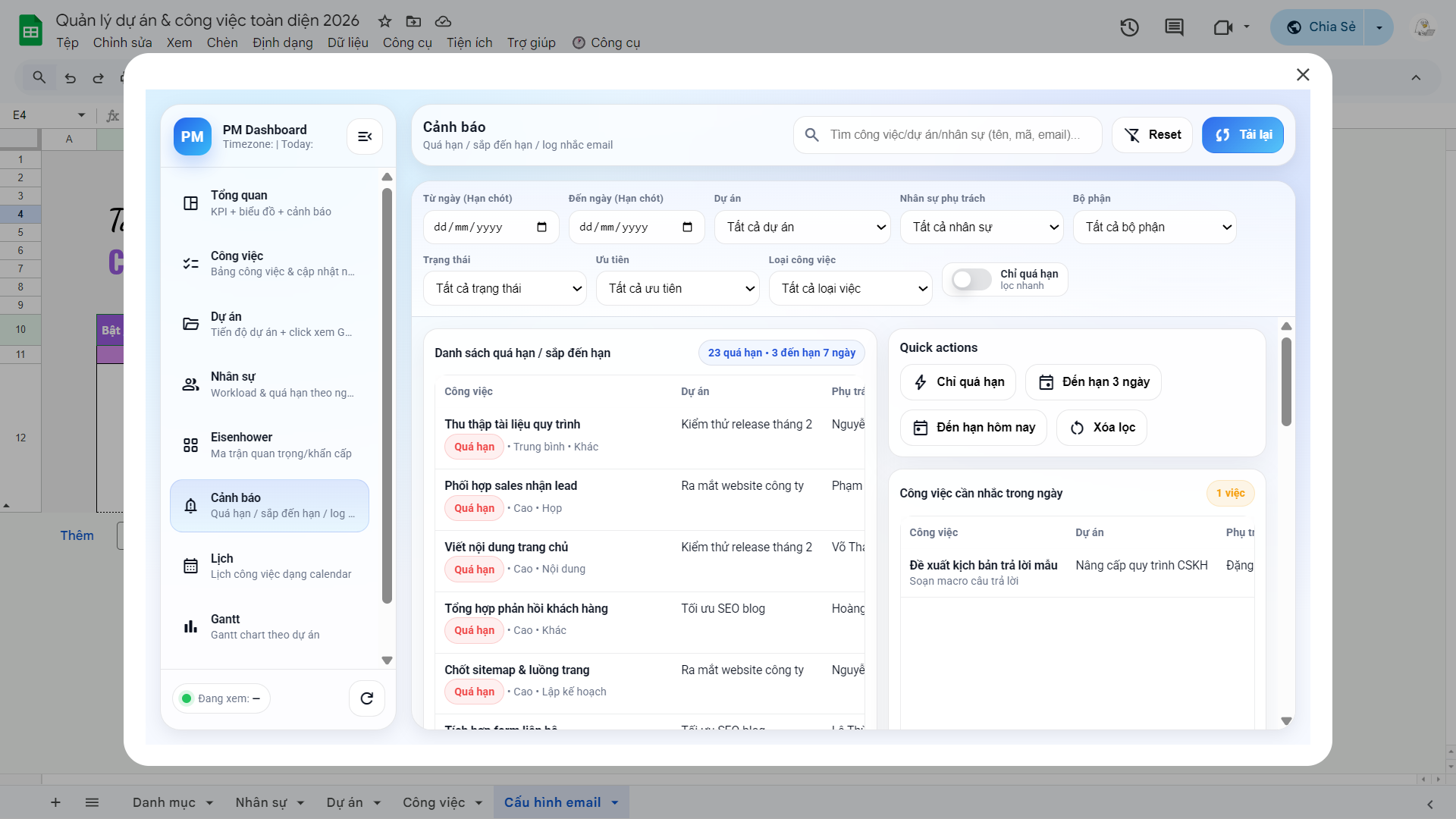The height and width of the screenshot is (819, 1456).
Task: Open version history clock icon
Action: [1129, 28]
